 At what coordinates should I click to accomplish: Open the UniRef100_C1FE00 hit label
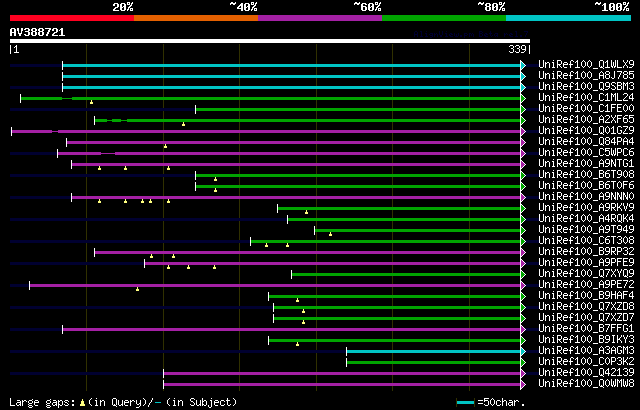586,109
